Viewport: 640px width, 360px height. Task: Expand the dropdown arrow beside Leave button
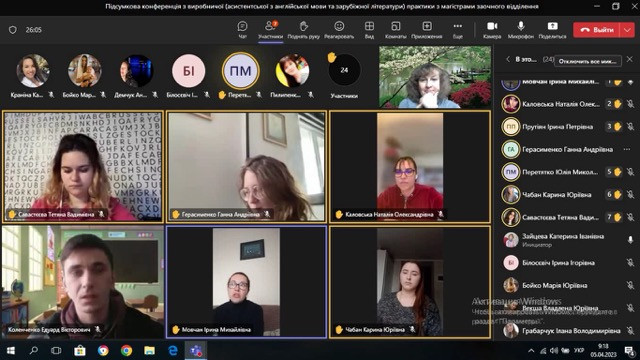[627, 30]
